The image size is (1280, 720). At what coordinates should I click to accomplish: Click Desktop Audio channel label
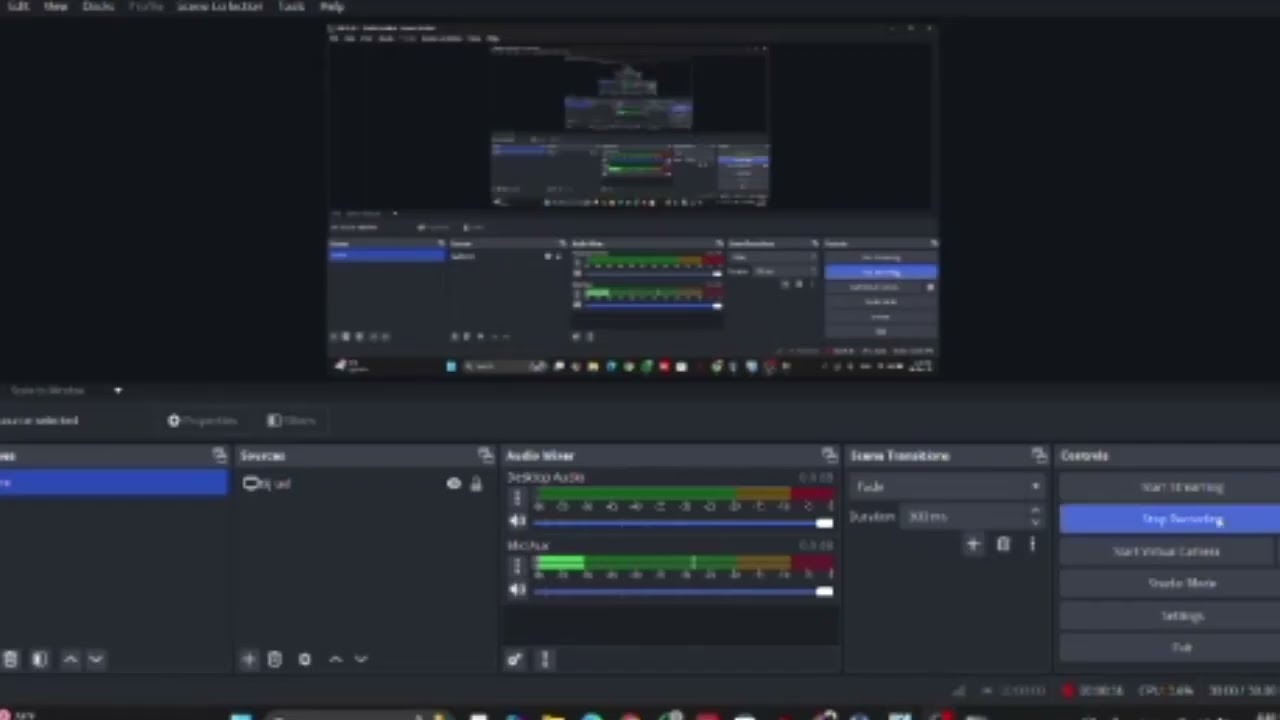(545, 477)
